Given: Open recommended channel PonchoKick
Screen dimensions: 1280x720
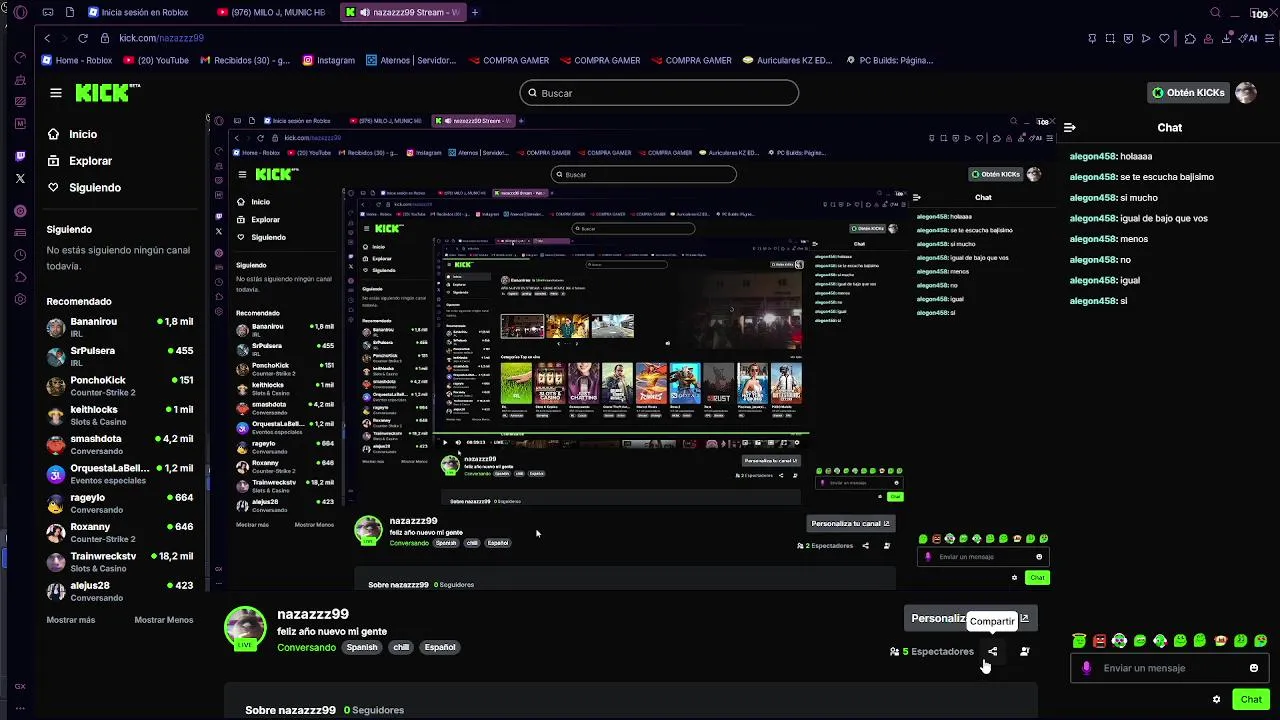Looking at the screenshot, I should tap(120, 386).
